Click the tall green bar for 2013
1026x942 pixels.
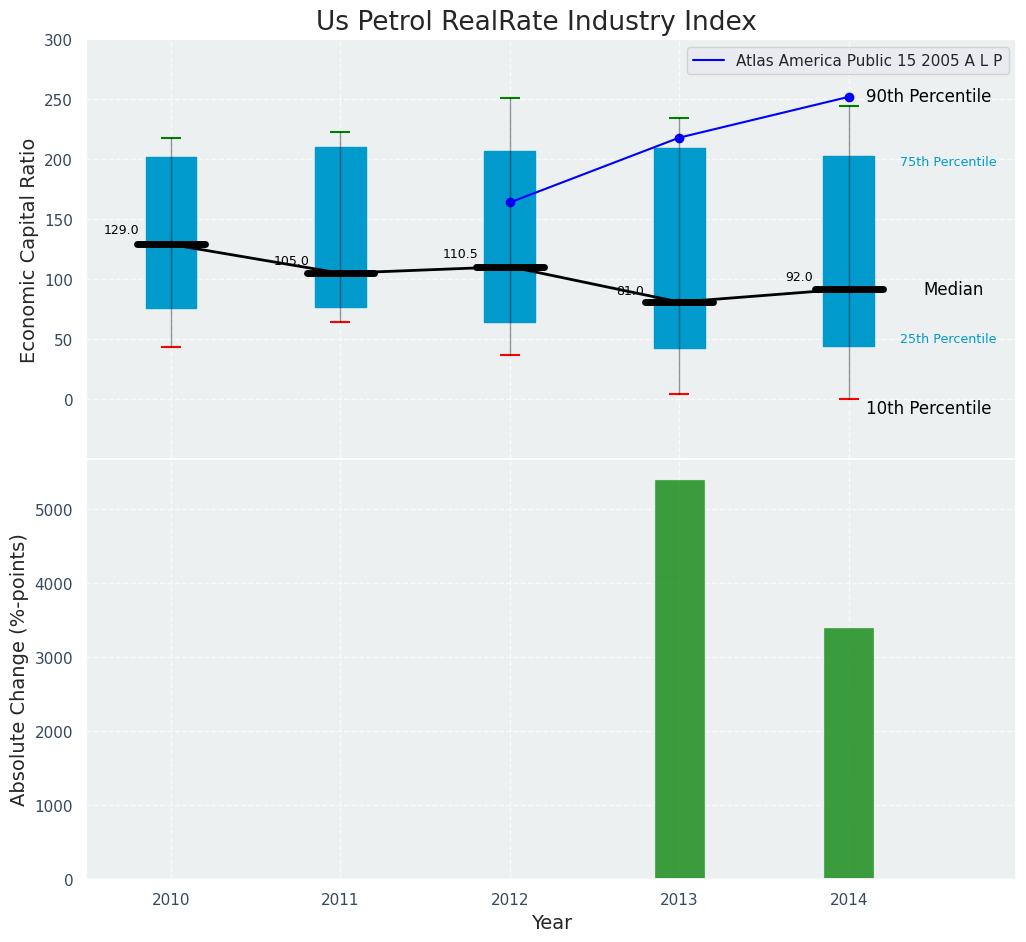click(679, 679)
